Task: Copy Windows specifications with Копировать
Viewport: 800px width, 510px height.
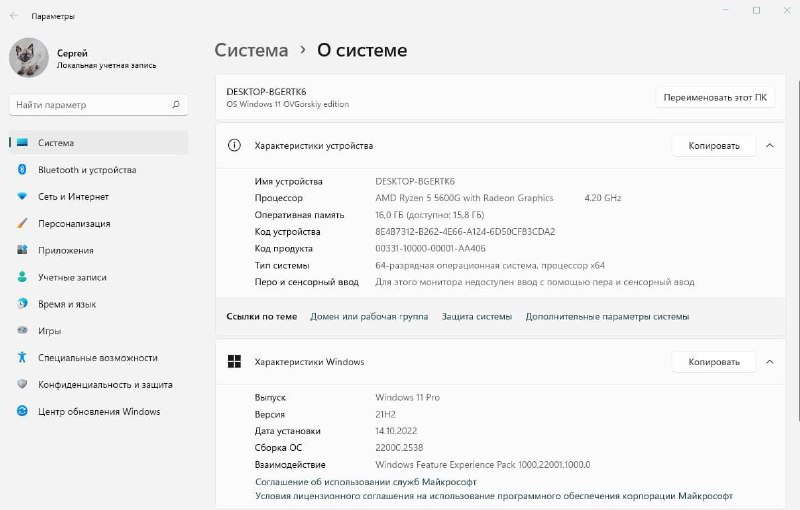Action: pyautogui.click(x=713, y=362)
